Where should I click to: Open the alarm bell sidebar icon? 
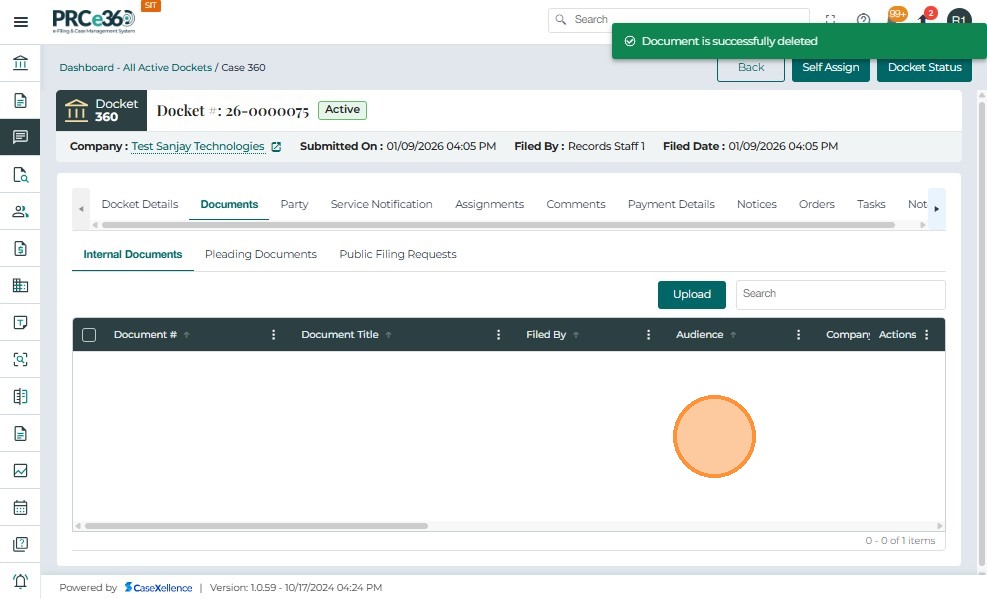[x=20, y=581]
